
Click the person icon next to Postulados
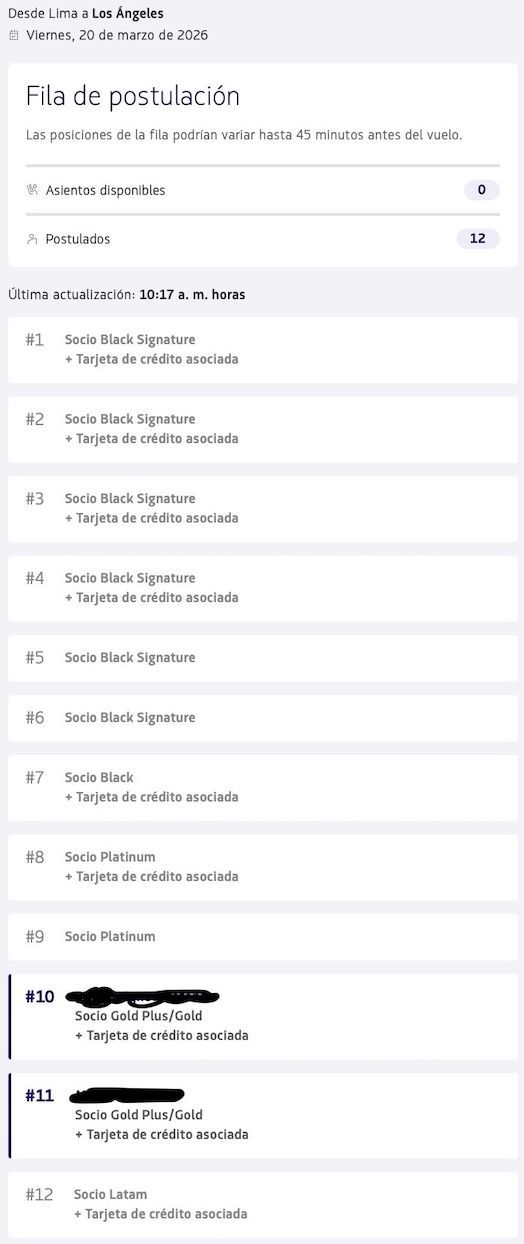click(x=33, y=239)
